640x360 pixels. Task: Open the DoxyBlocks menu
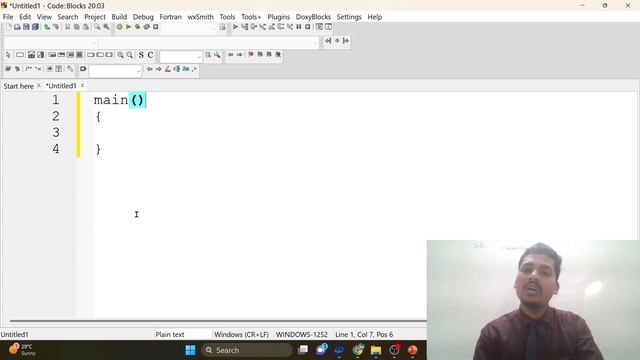coord(313,17)
